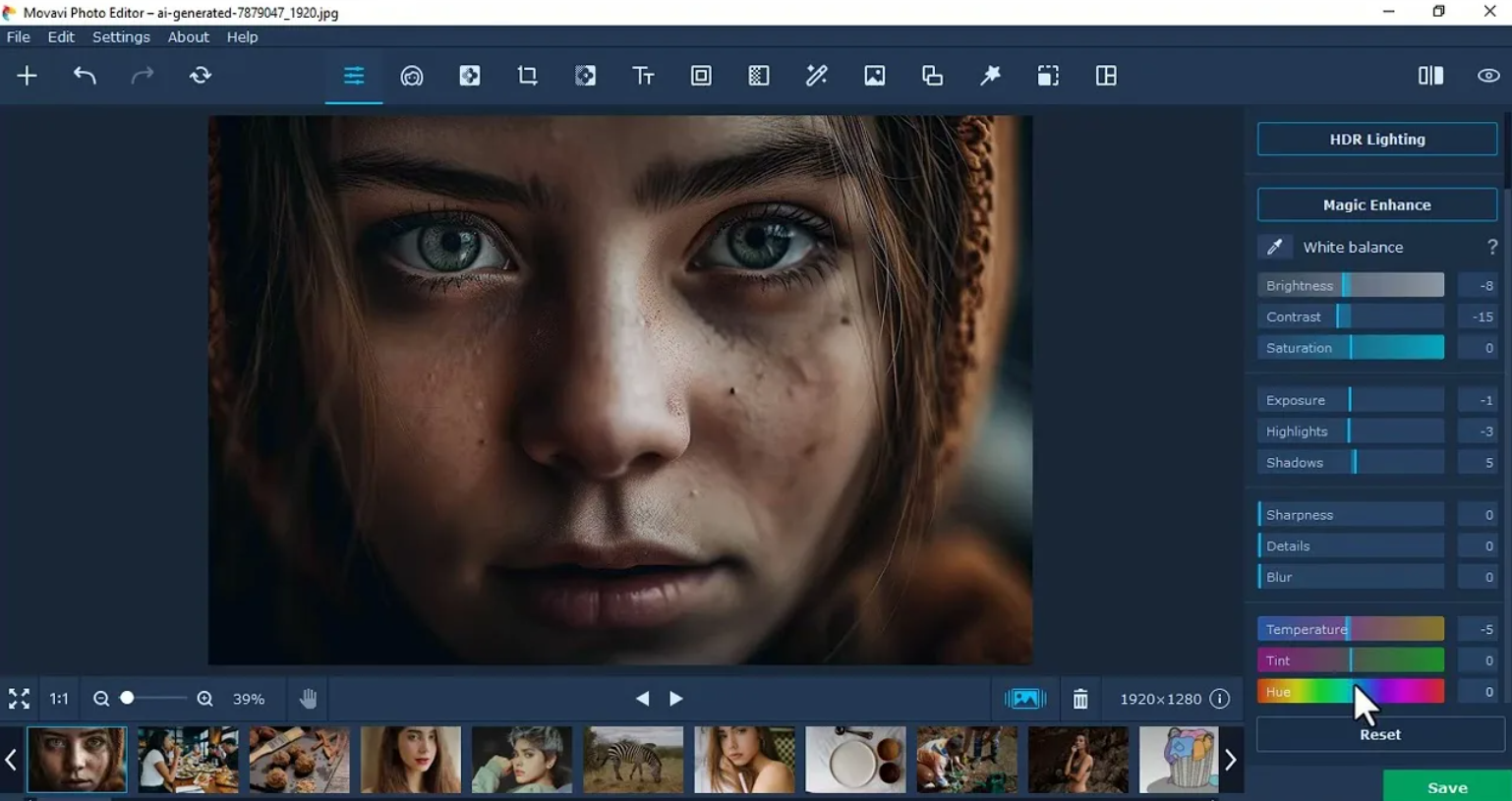Save the edited photo
The image size is (1512, 801).
(x=1447, y=787)
